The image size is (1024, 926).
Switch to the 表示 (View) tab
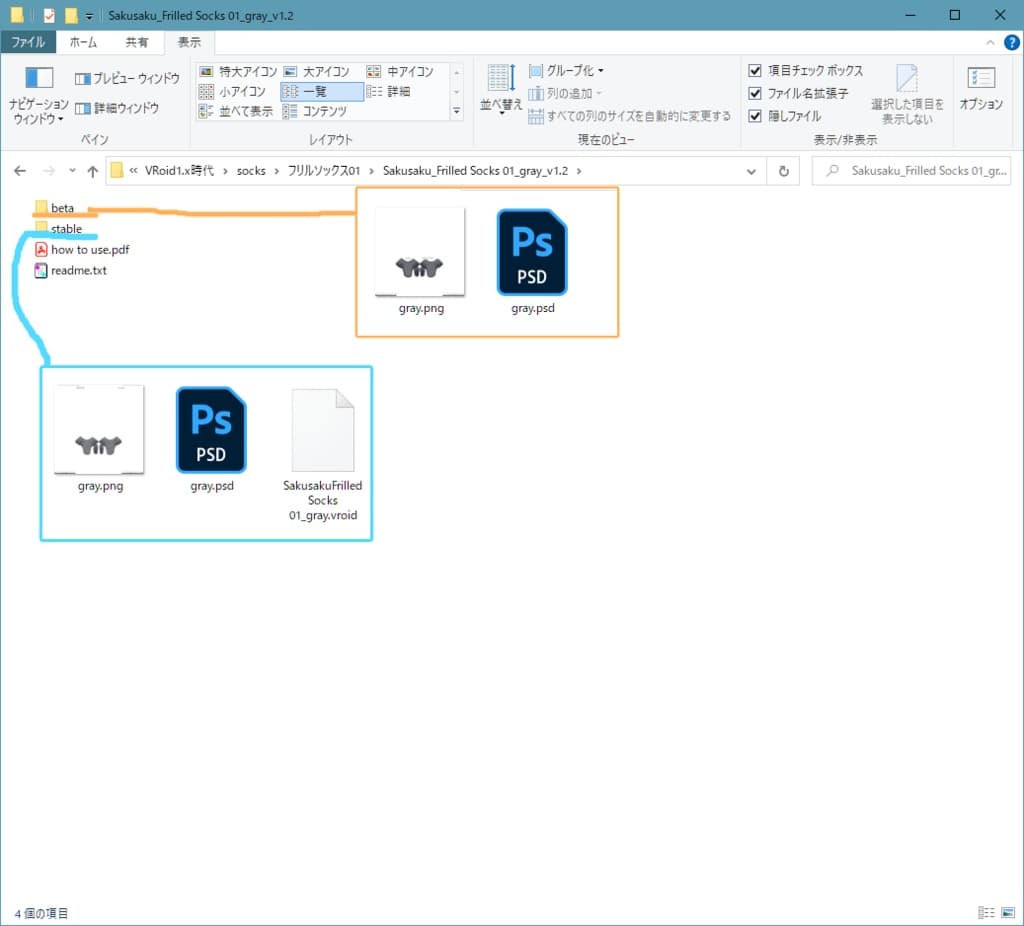coord(189,42)
